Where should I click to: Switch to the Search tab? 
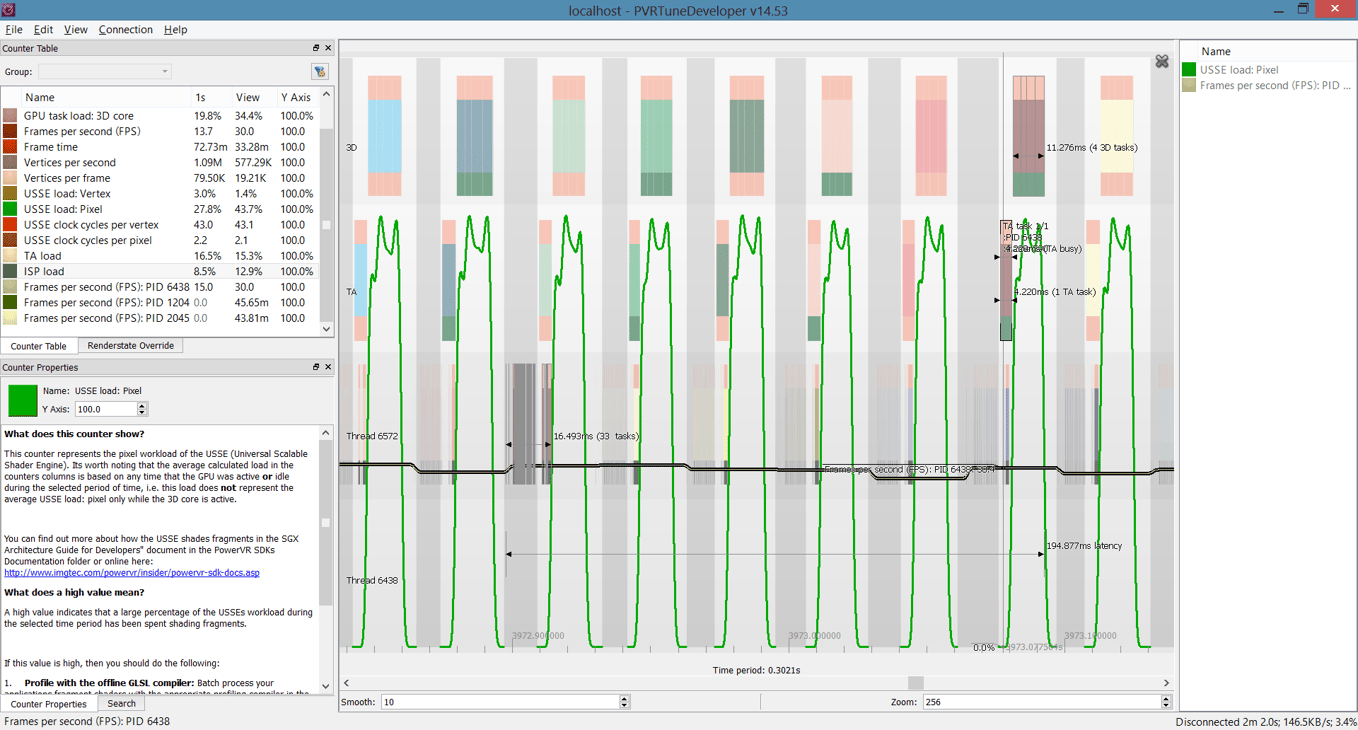pyautogui.click(x=121, y=703)
